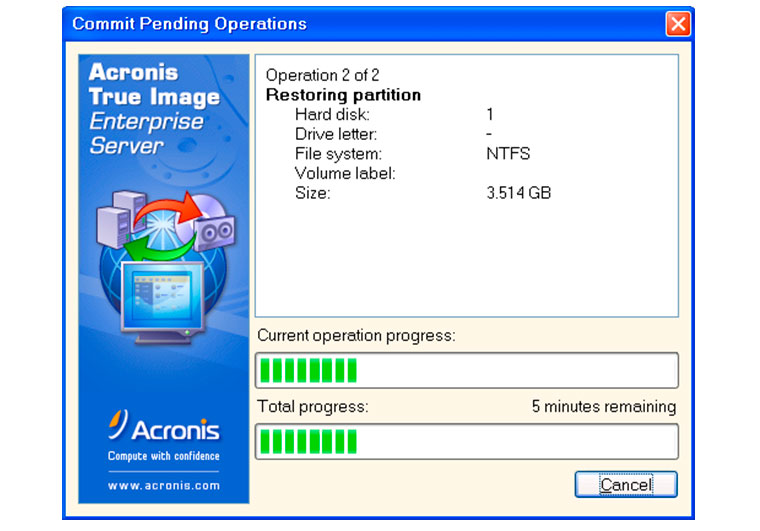Click the '5 minutes remaining' text
This screenshot has width=760, height=531.
[x=604, y=406]
